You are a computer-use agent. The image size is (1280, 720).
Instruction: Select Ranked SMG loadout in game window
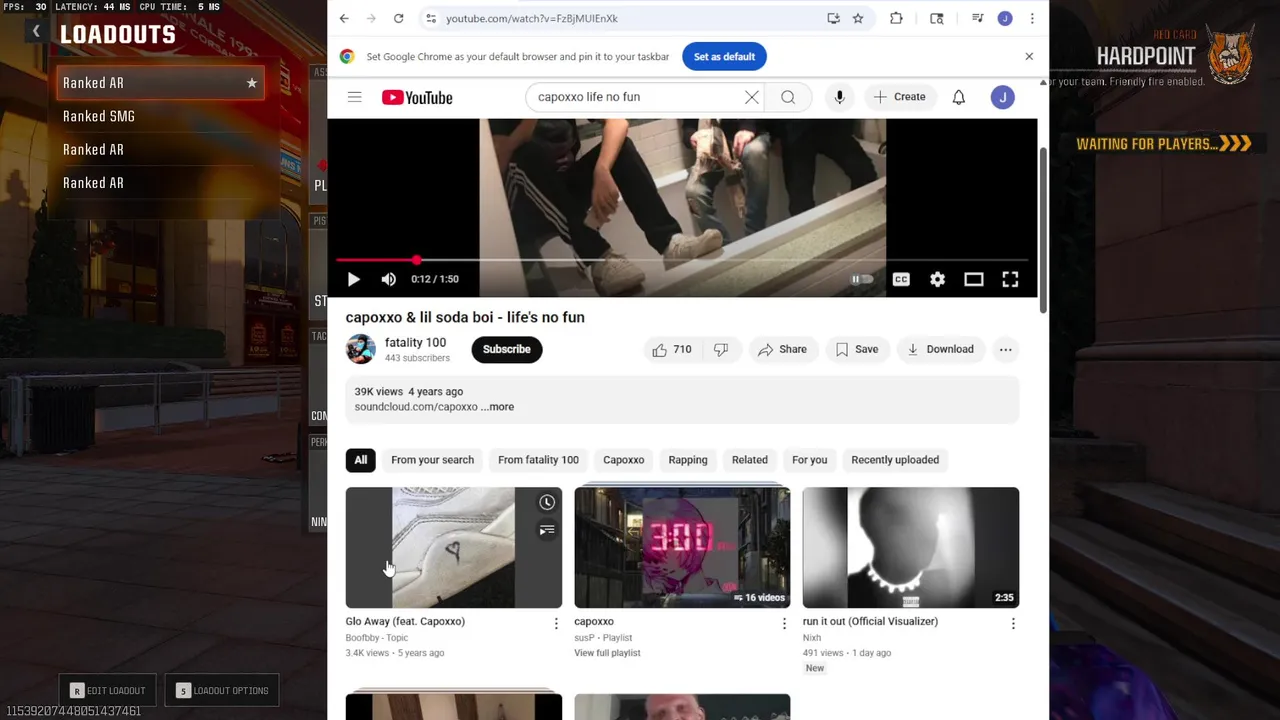pyautogui.click(x=160, y=116)
